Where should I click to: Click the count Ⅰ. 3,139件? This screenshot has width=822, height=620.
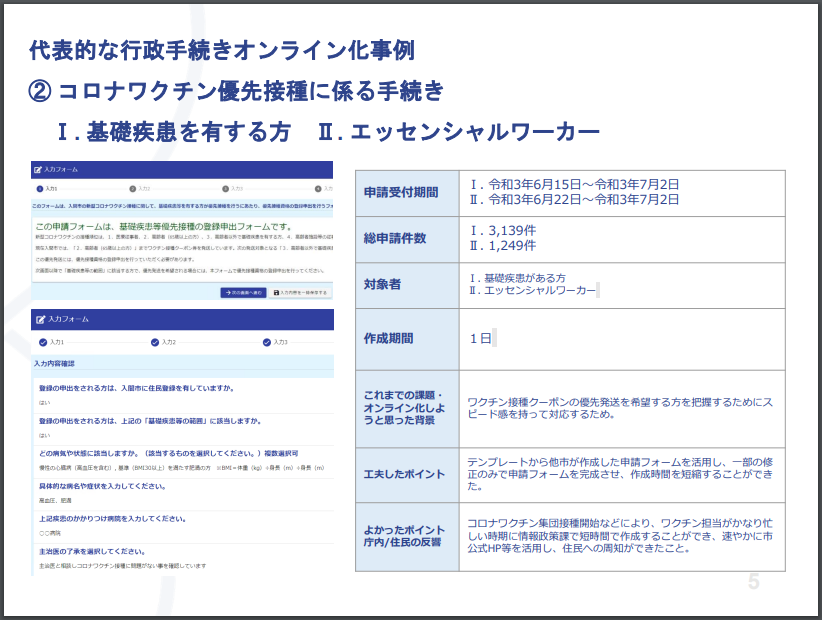[x=503, y=231]
